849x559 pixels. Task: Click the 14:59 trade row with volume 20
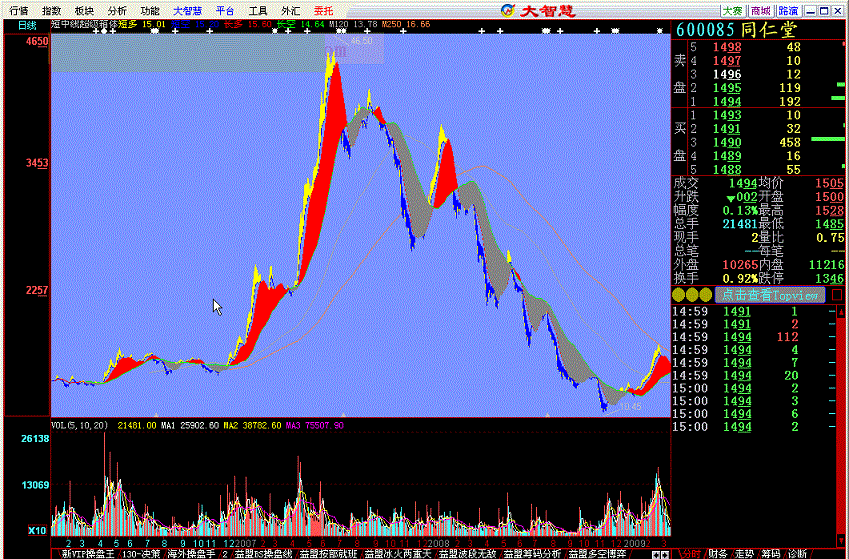pos(754,375)
